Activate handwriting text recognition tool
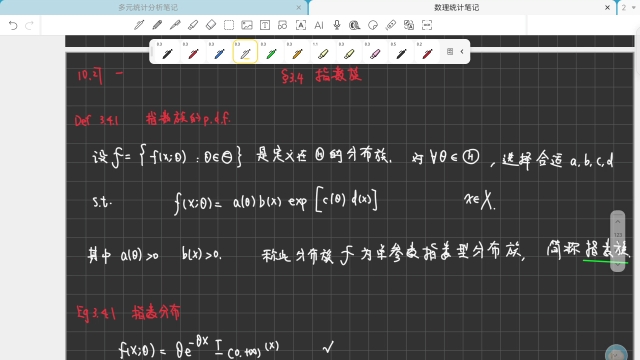Screen dimensions: 640x360 pyautogui.click(x=301, y=25)
